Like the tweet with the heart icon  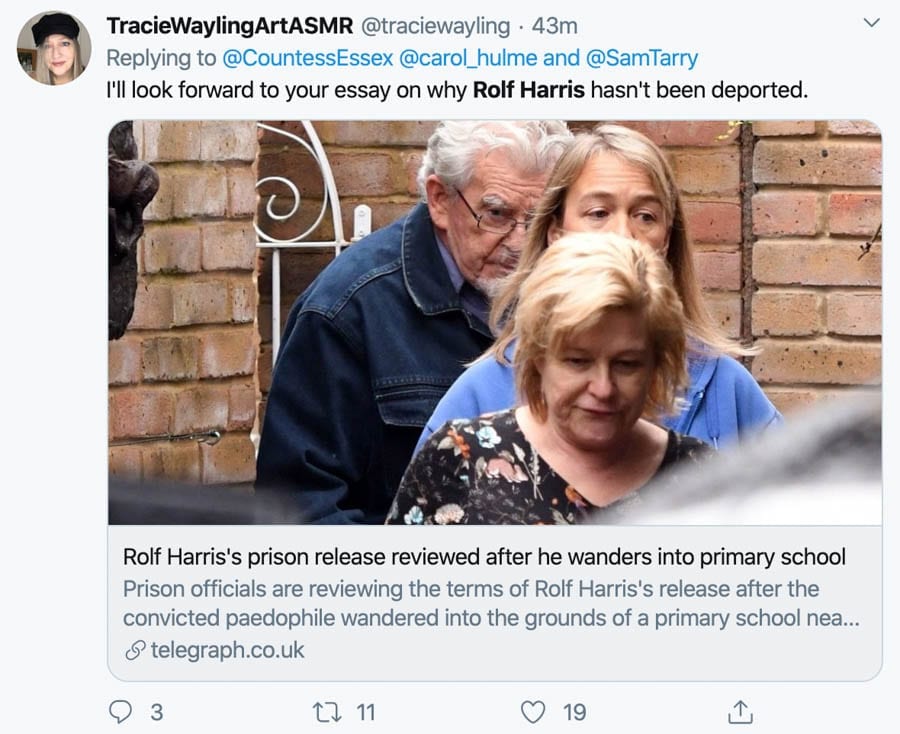point(534,711)
